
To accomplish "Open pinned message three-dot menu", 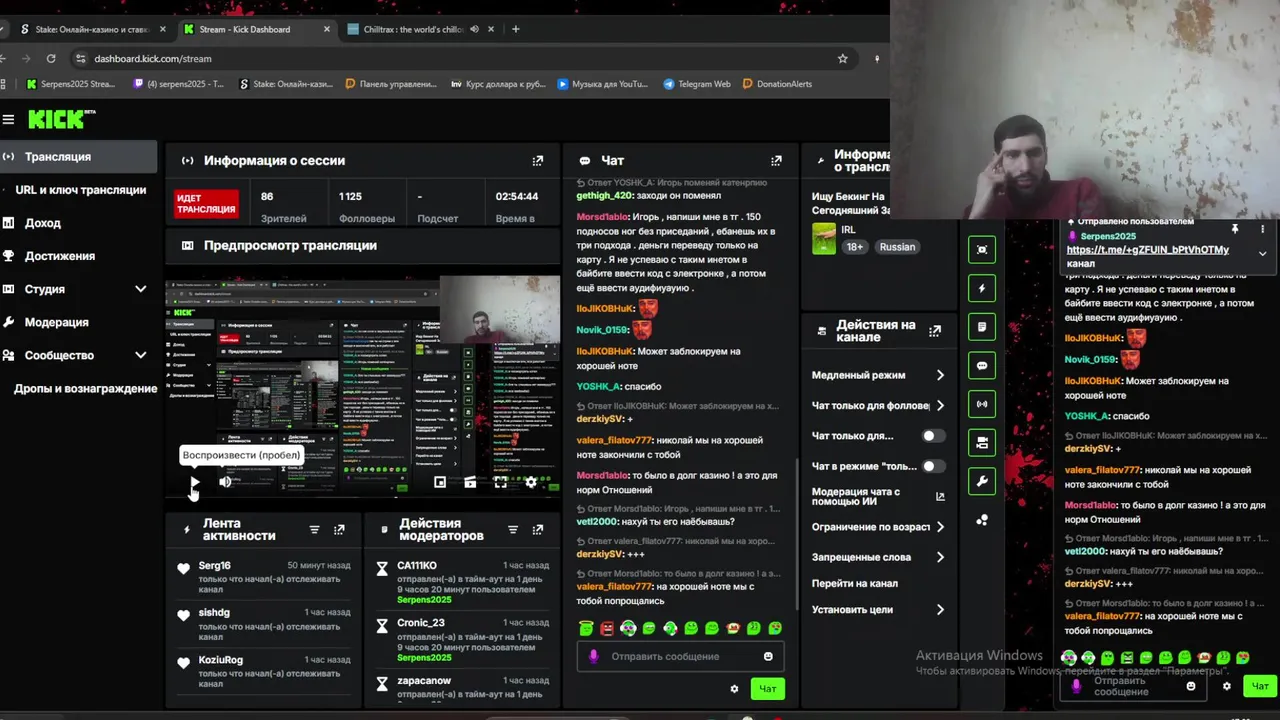I will point(1262,229).
